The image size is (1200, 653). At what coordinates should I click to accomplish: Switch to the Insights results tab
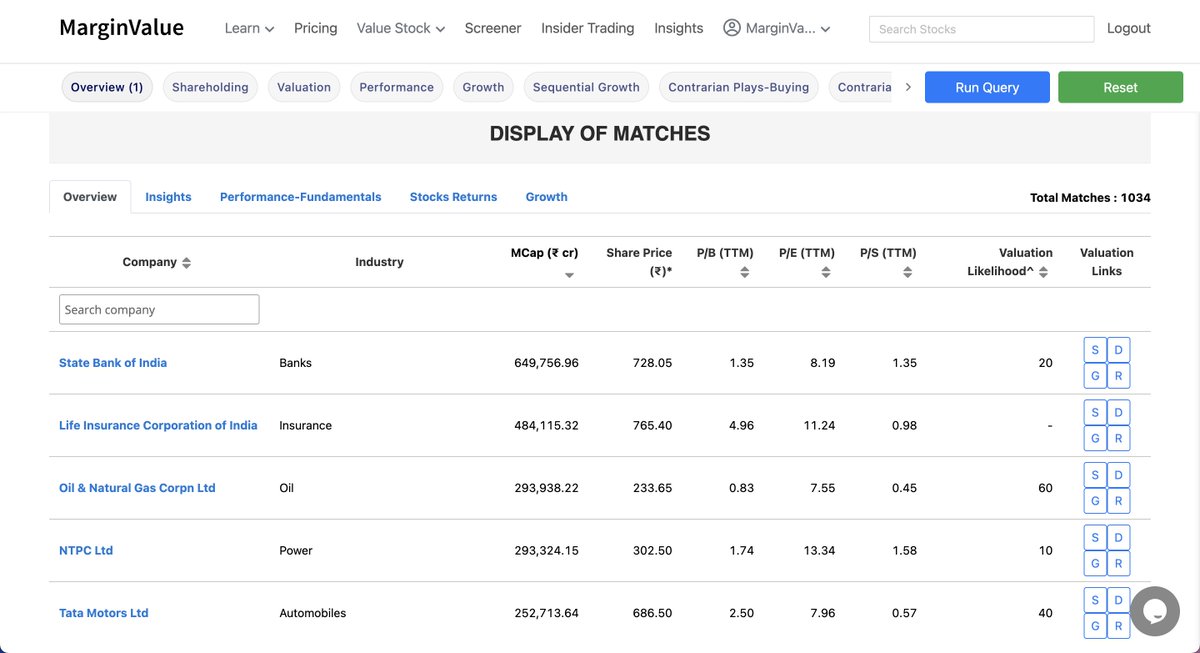pos(168,197)
